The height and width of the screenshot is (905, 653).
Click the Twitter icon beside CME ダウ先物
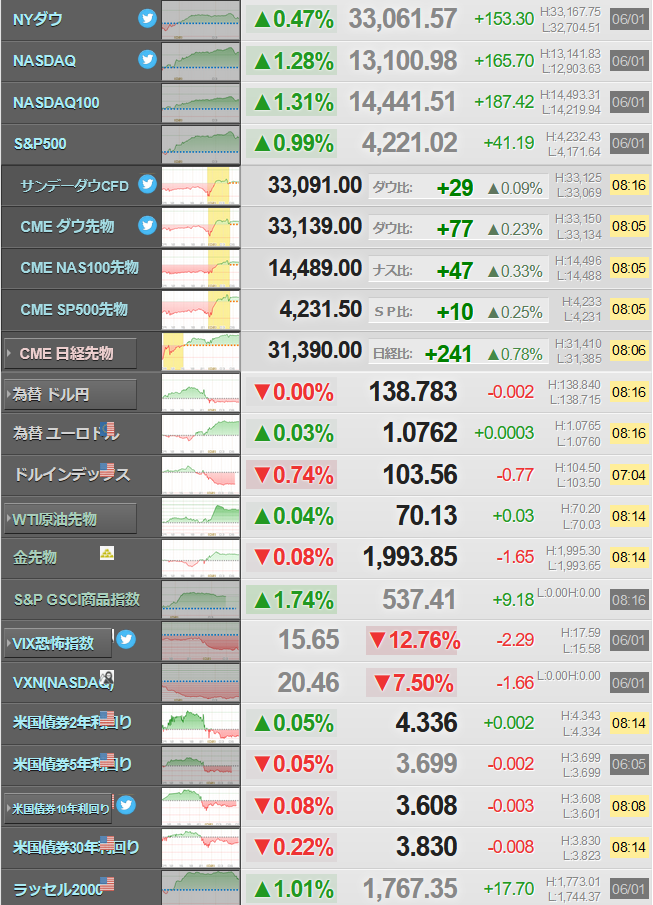click(x=147, y=225)
